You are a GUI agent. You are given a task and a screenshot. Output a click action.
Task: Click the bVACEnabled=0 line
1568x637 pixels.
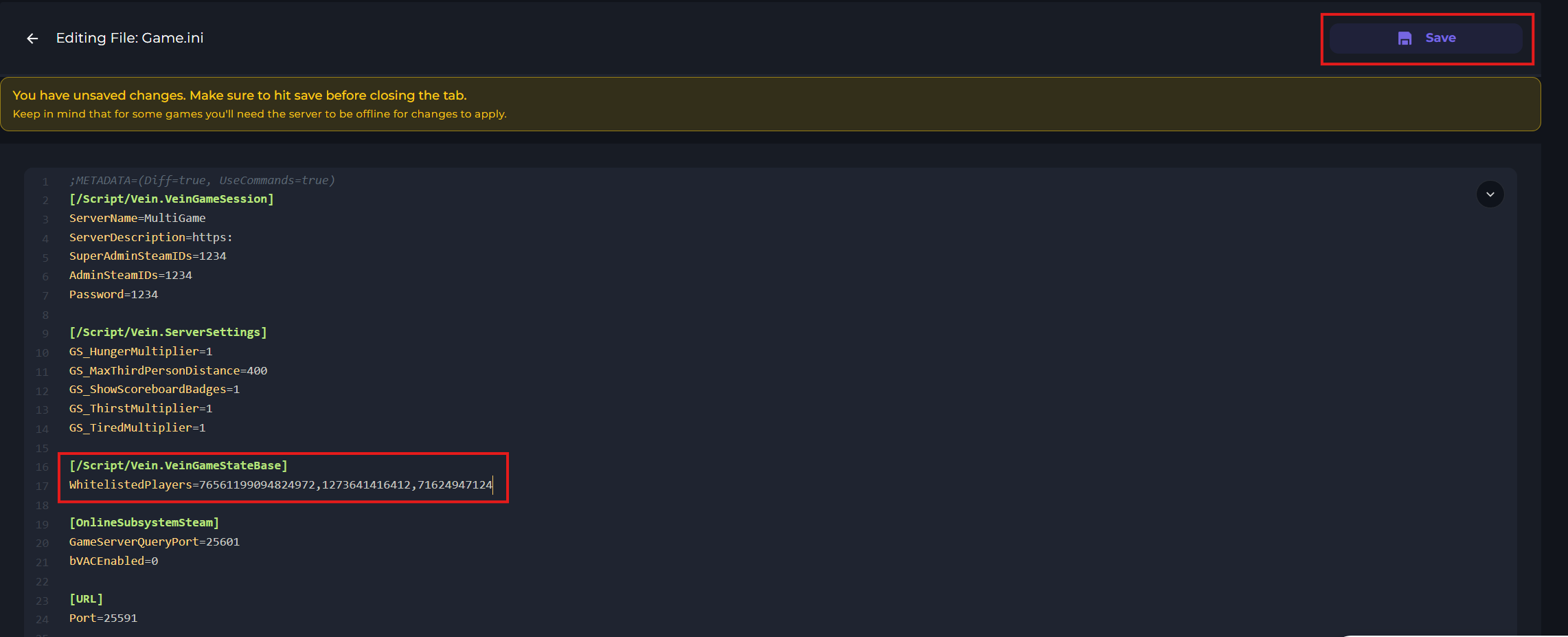[113, 561]
